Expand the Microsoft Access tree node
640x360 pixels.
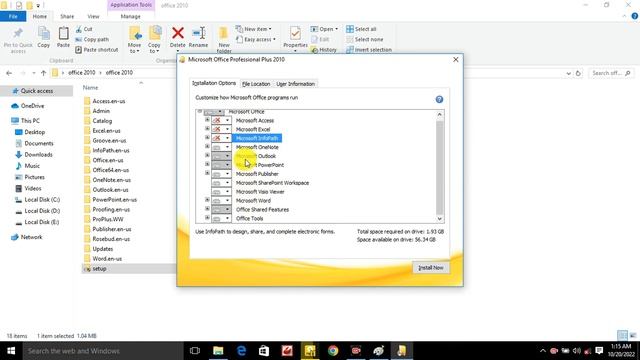tap(207, 120)
